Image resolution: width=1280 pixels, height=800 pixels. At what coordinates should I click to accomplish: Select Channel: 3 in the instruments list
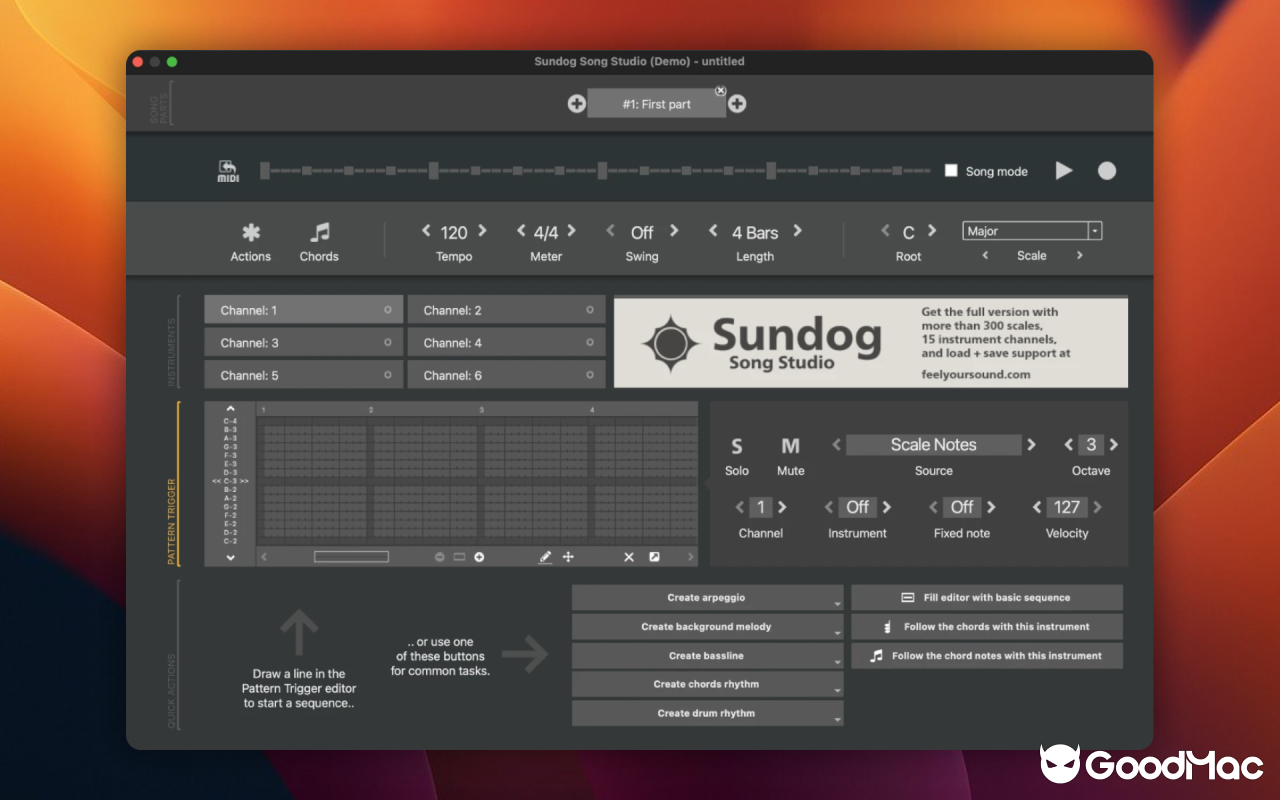[303, 341]
